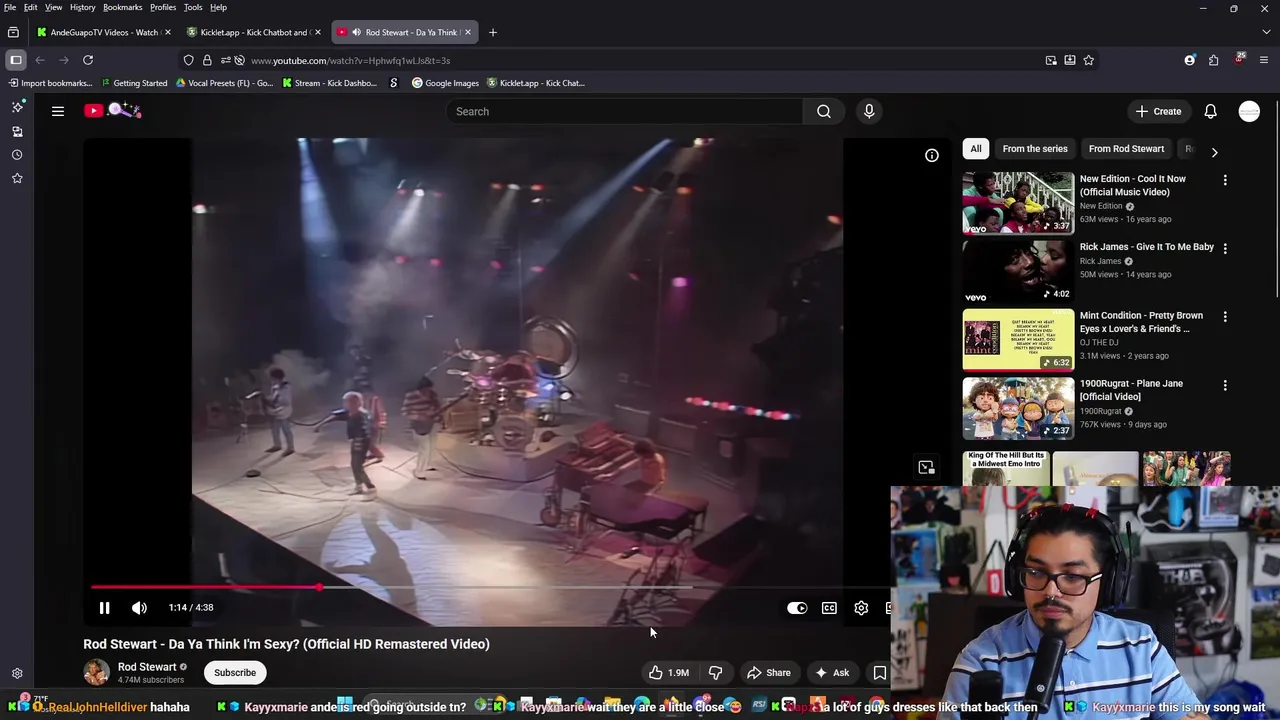Screen dimensions: 1280x720
Task: Open sidebar bookmarks star icon
Action: 17,178
